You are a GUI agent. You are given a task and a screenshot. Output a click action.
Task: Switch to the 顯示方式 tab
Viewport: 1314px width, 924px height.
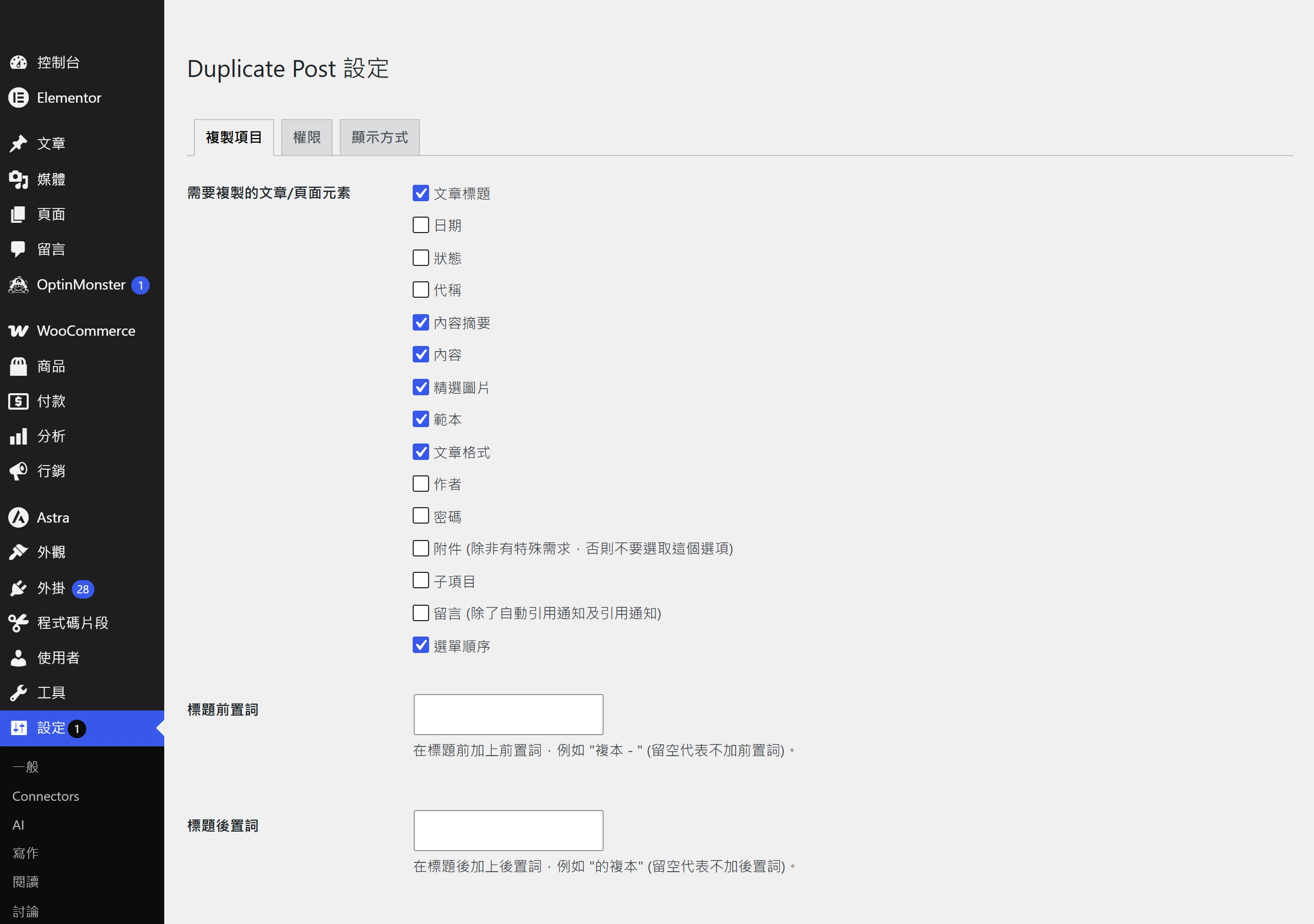[379, 138]
